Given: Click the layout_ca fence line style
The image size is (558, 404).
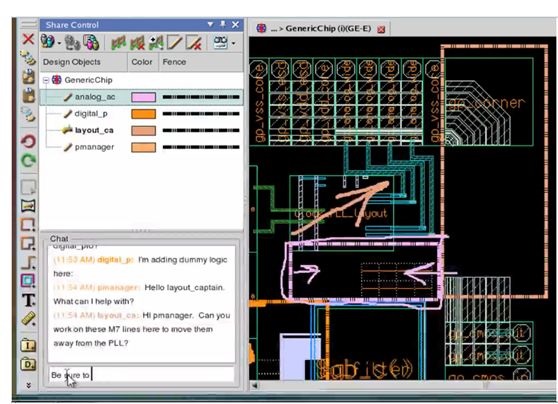Looking at the screenshot, I should [201, 131].
